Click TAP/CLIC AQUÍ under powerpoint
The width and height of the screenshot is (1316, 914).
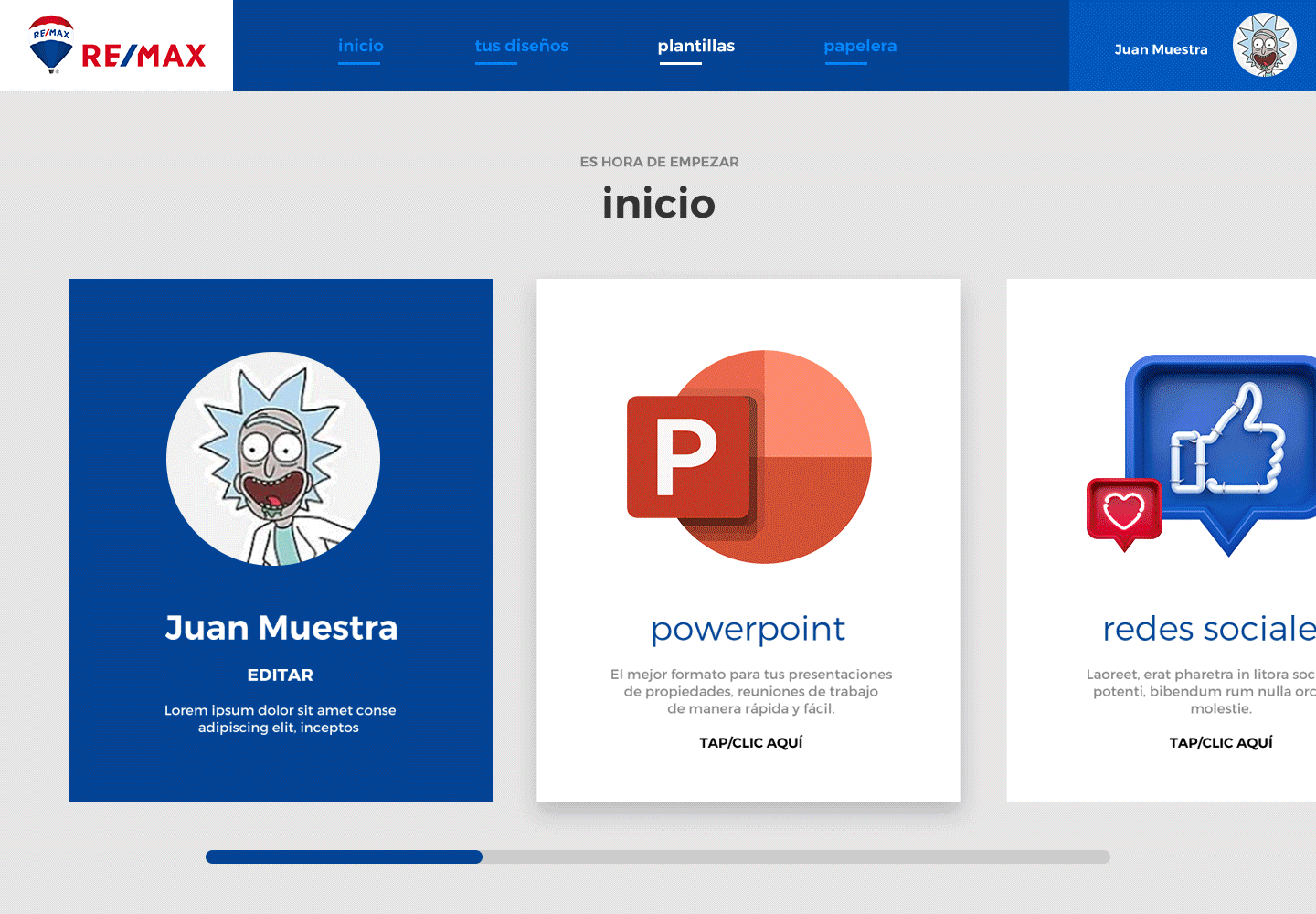point(751,743)
